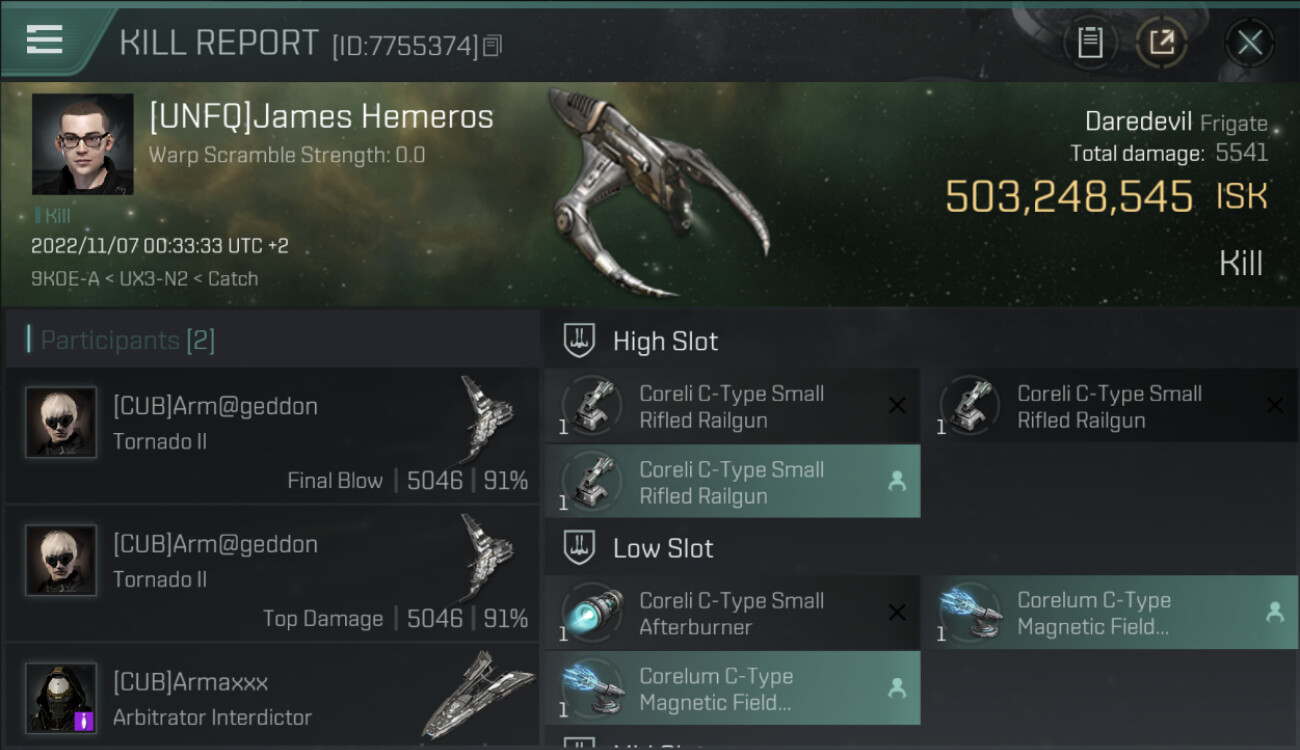Click the share export icon
The height and width of the screenshot is (750, 1300).
click(1162, 42)
